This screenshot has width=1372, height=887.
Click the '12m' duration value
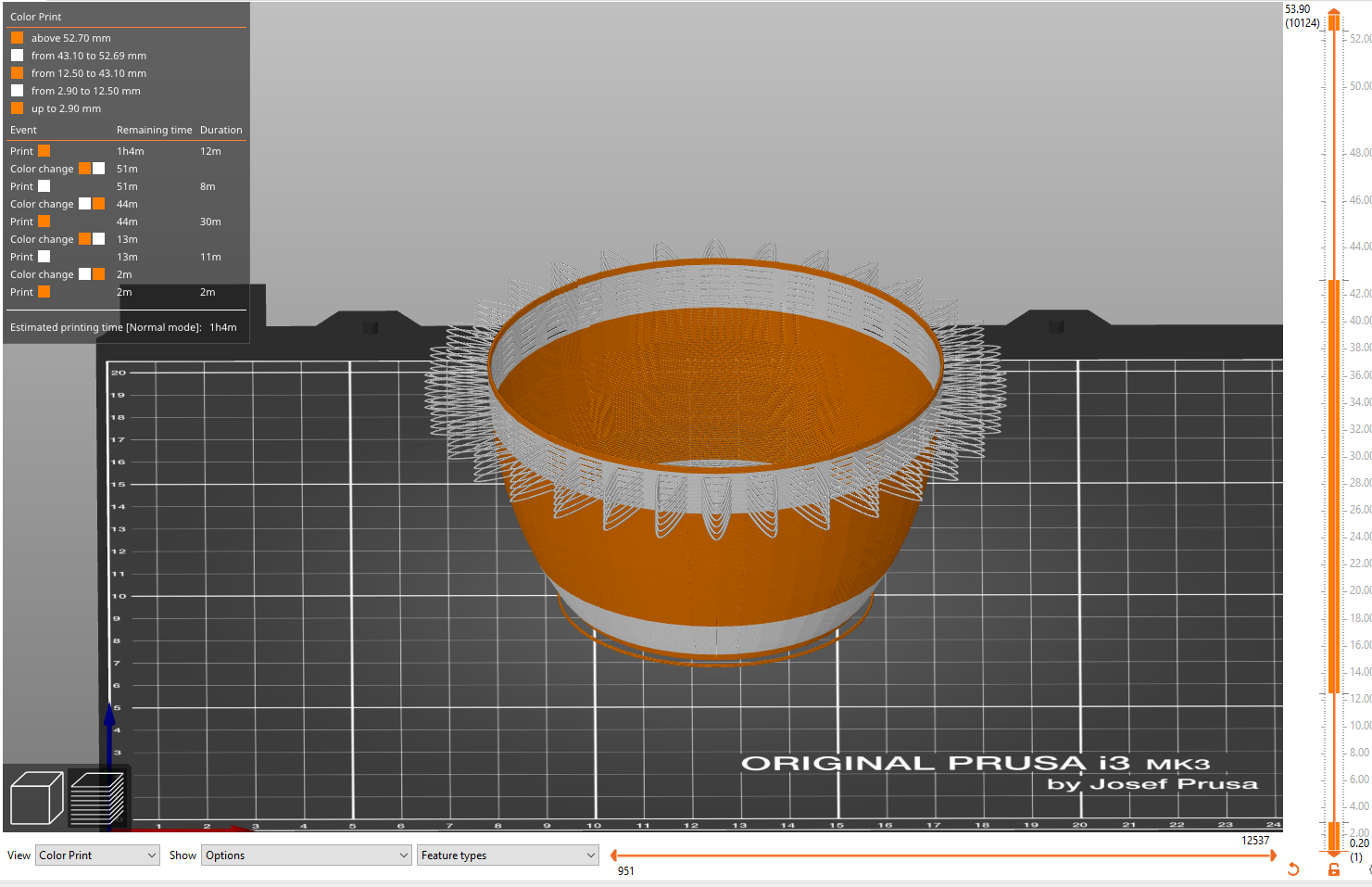pos(210,151)
